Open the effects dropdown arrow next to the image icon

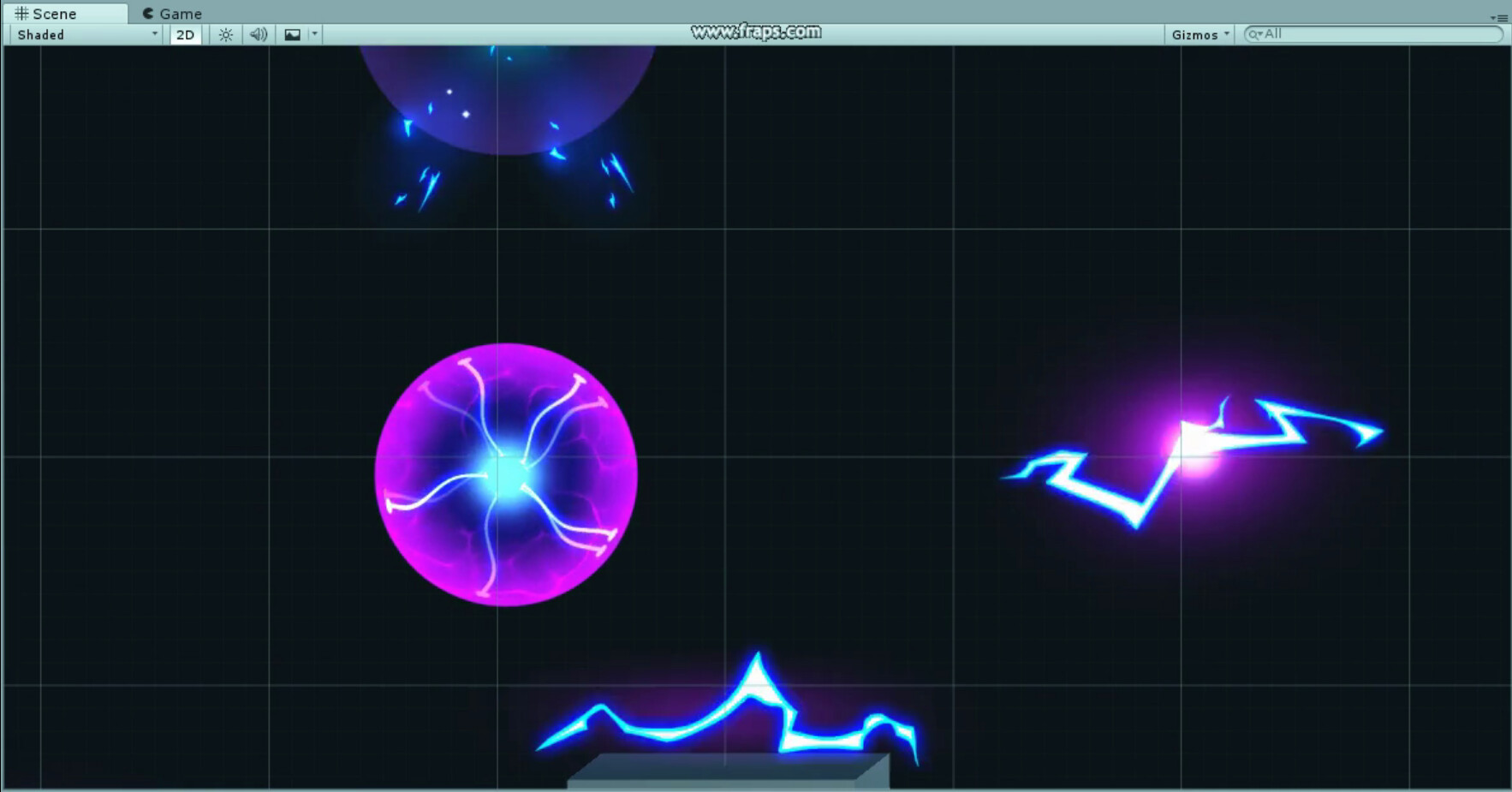(x=315, y=34)
